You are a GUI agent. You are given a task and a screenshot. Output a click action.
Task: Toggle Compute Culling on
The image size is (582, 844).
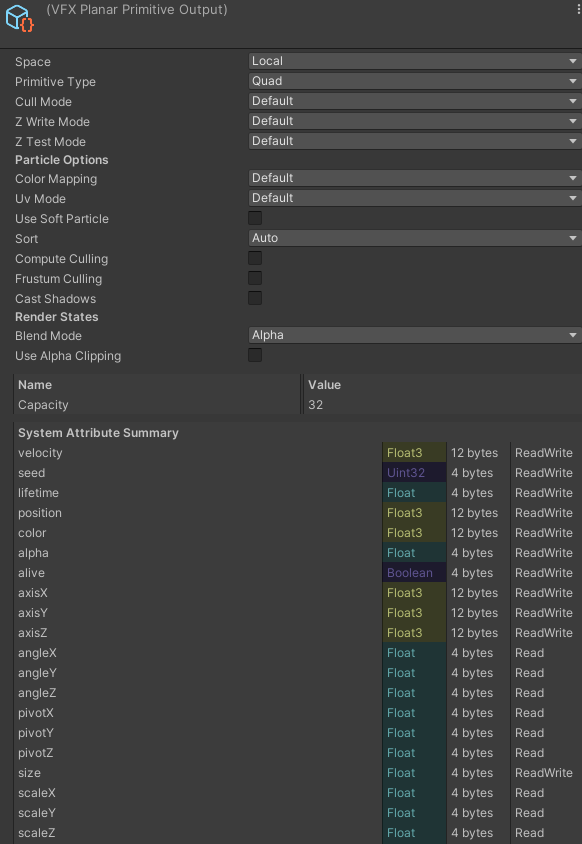[255, 259]
